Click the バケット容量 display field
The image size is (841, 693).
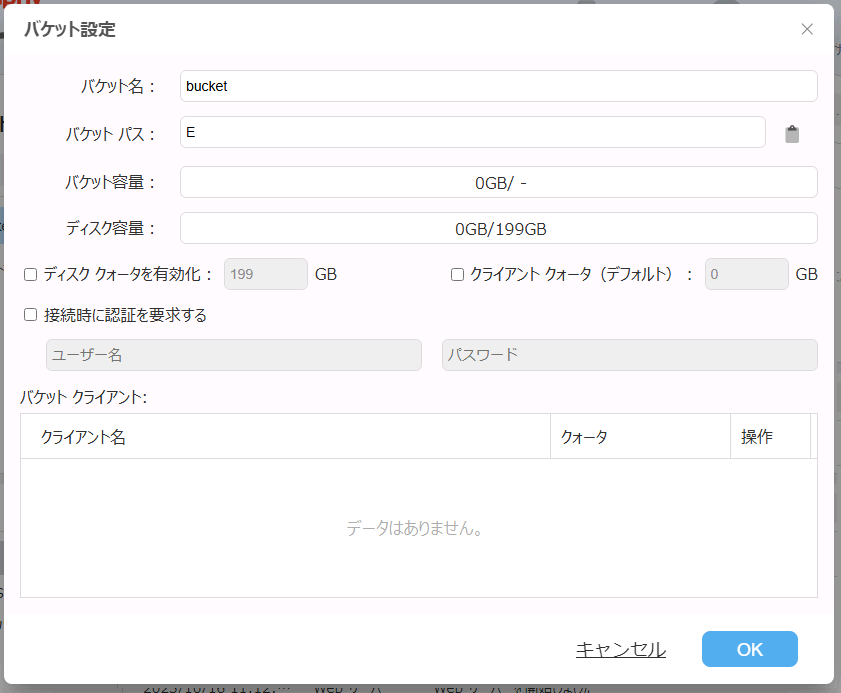pyautogui.click(x=498, y=182)
